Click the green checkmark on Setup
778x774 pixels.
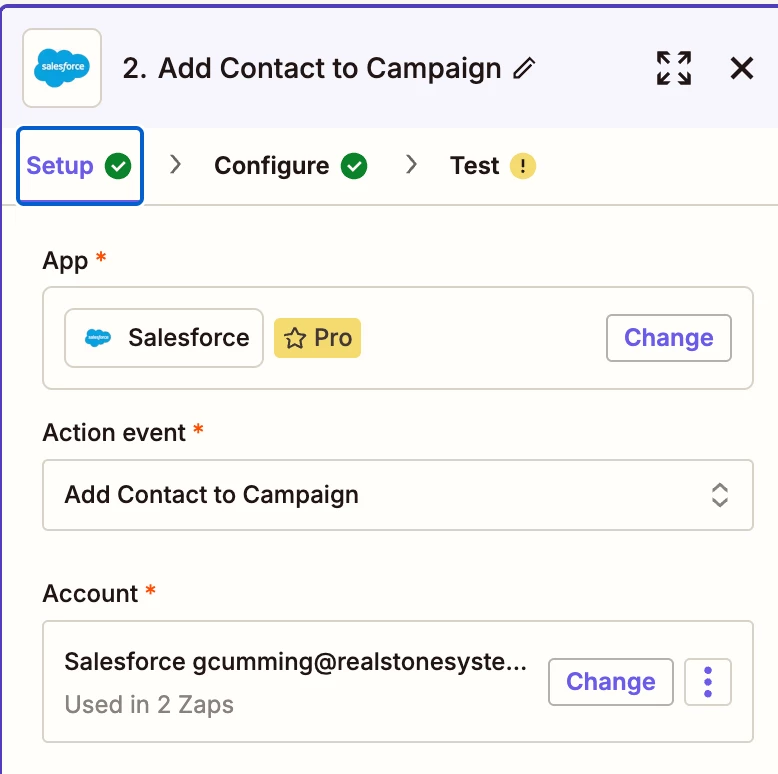(118, 166)
